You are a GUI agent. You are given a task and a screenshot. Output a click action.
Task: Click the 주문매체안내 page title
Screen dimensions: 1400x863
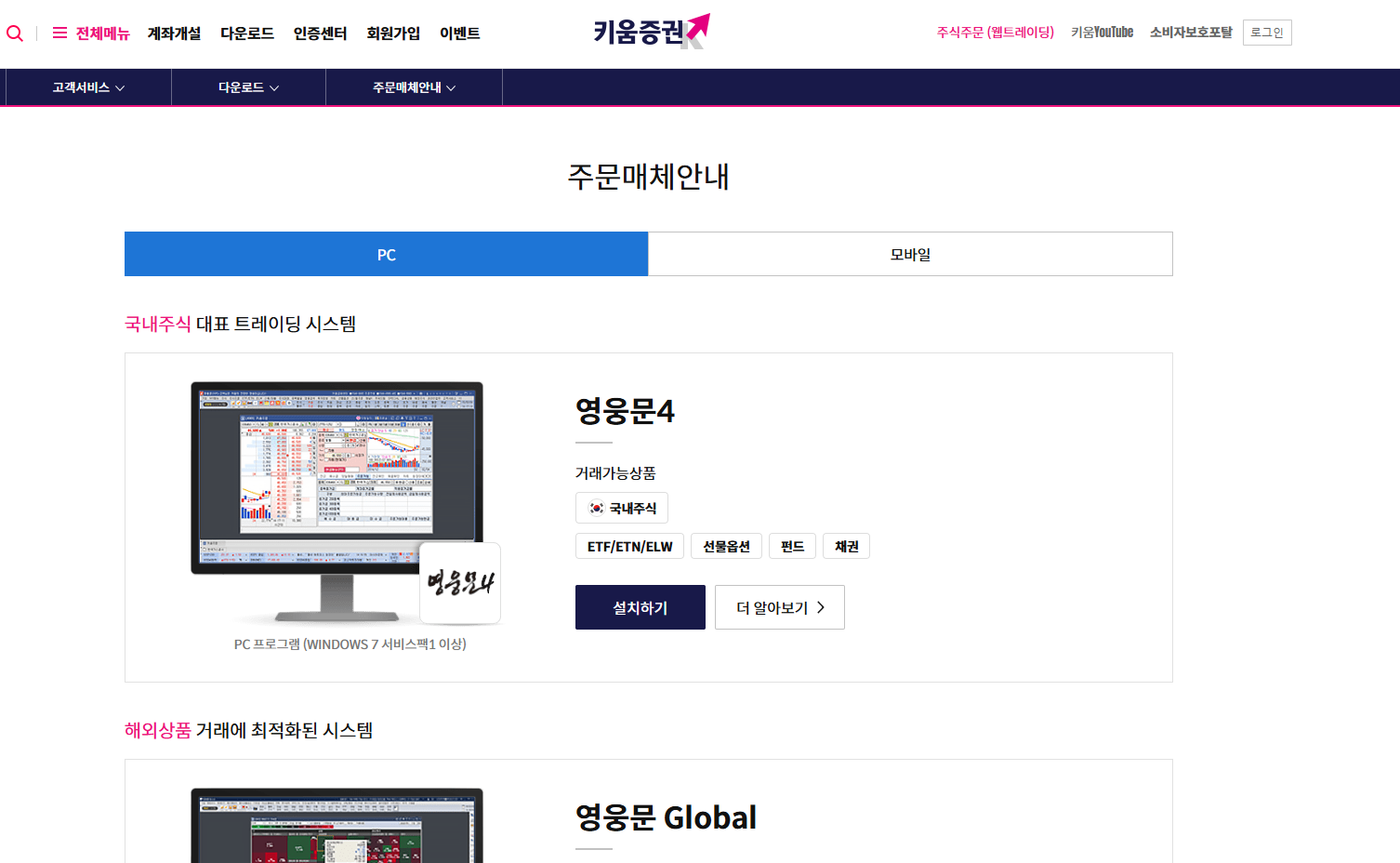[x=649, y=177]
